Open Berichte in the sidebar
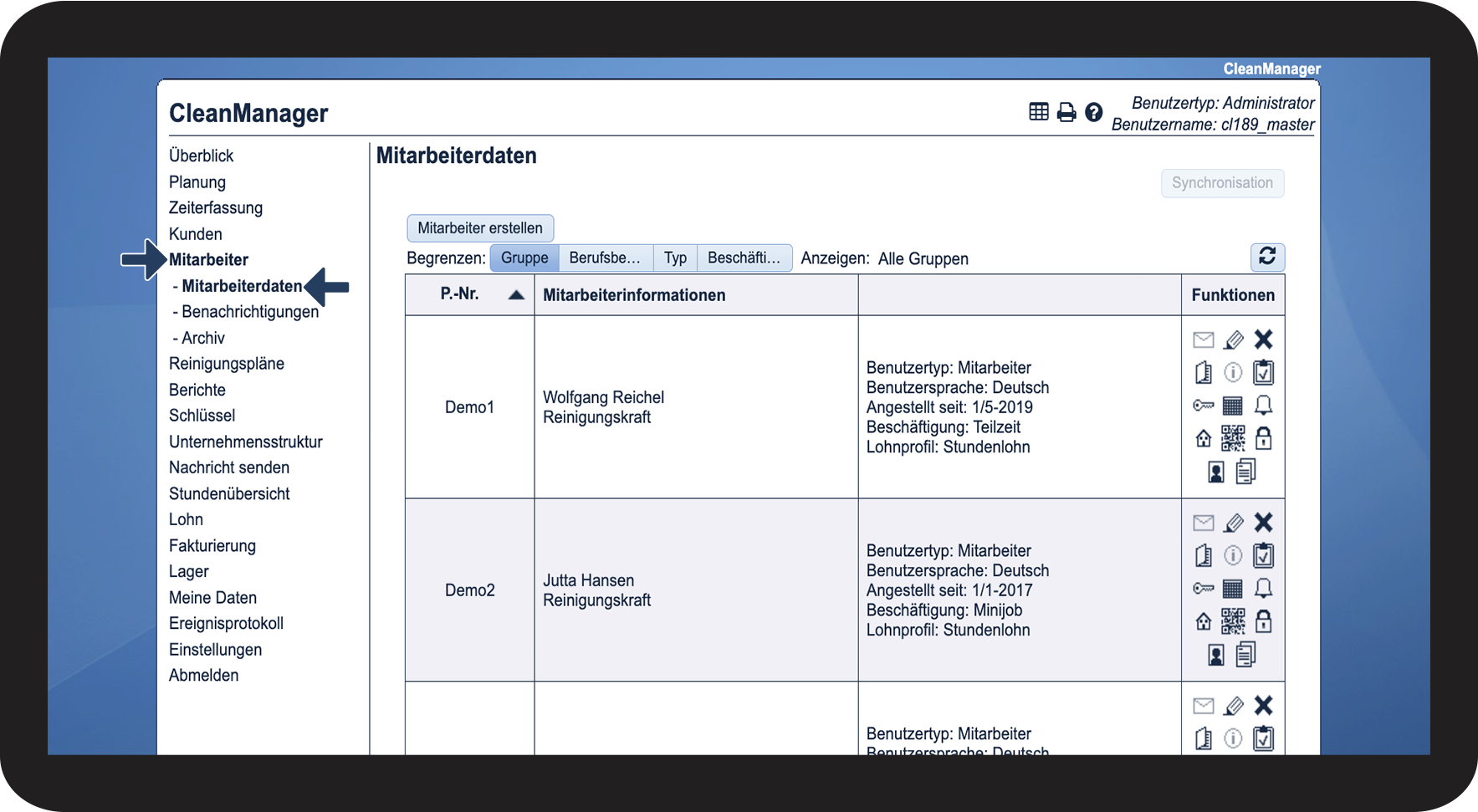Screen dimensions: 1478x812 point(197,390)
